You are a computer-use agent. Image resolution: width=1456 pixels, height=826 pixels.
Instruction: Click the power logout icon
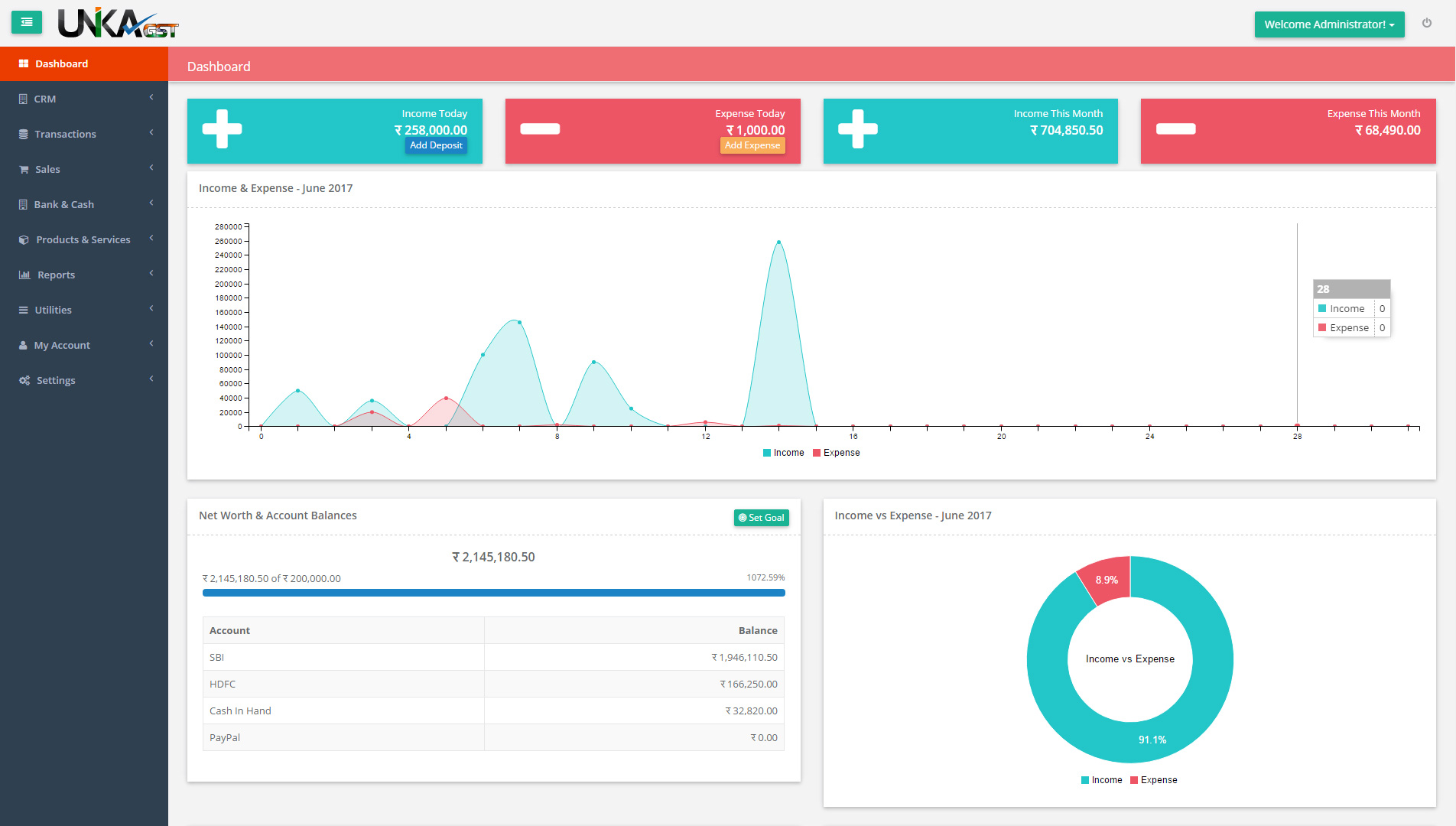(1427, 23)
